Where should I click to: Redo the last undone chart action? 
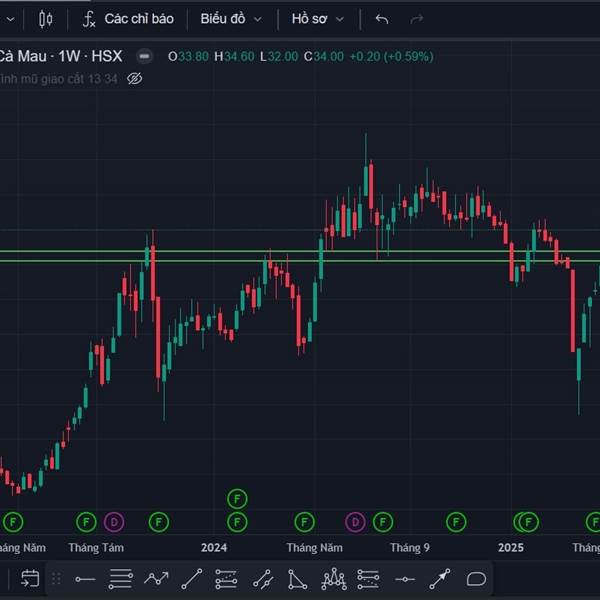point(417,19)
